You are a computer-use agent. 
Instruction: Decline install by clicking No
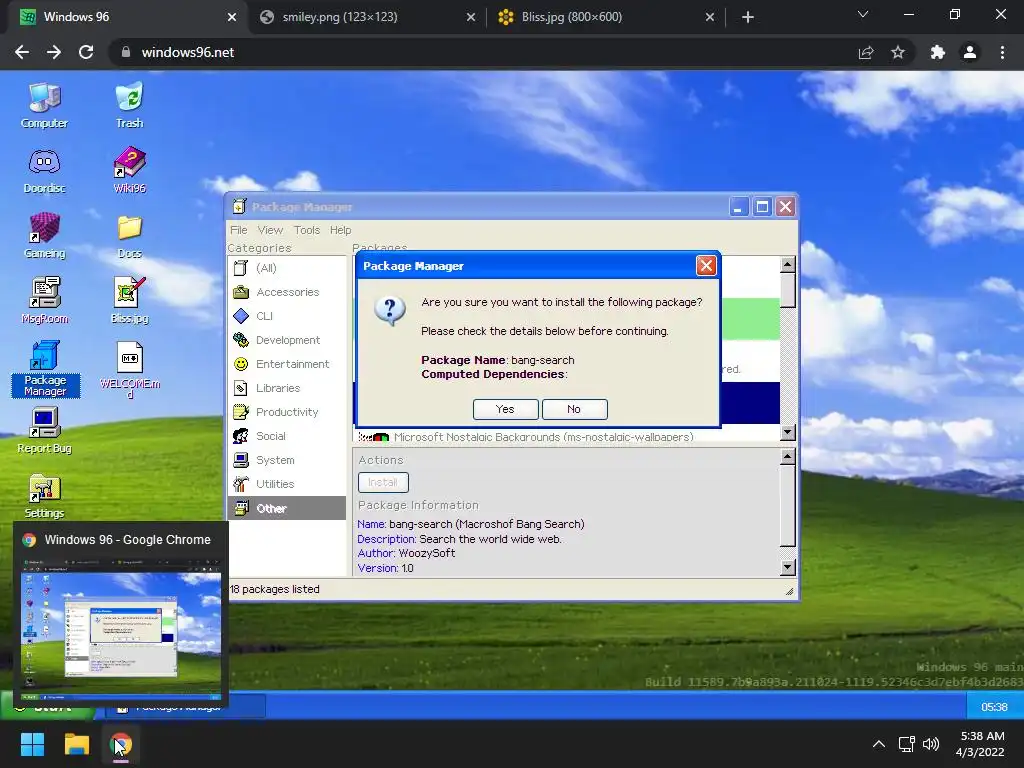coord(575,409)
